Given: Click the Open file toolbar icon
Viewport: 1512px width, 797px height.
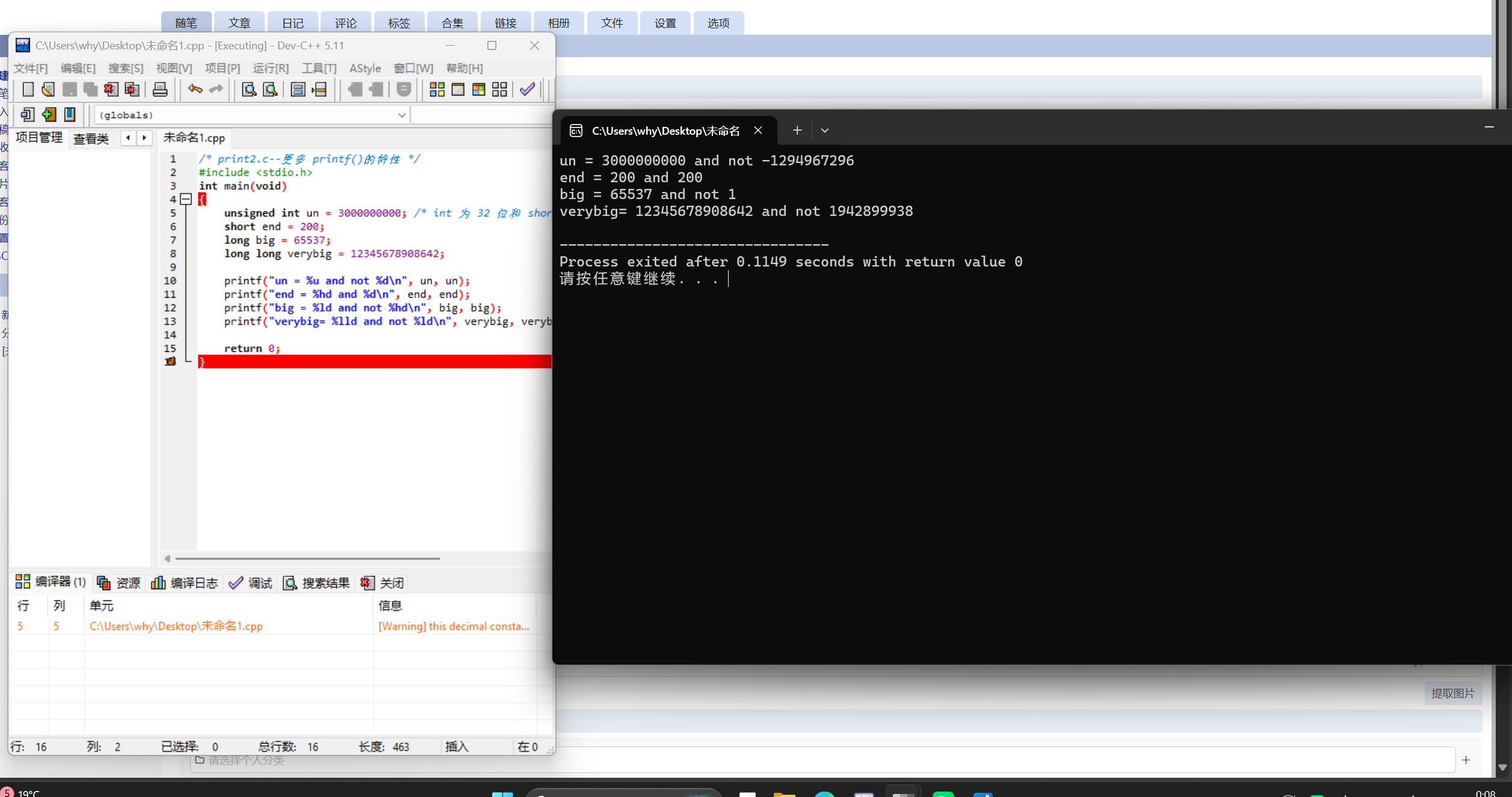Looking at the screenshot, I should click(x=48, y=90).
